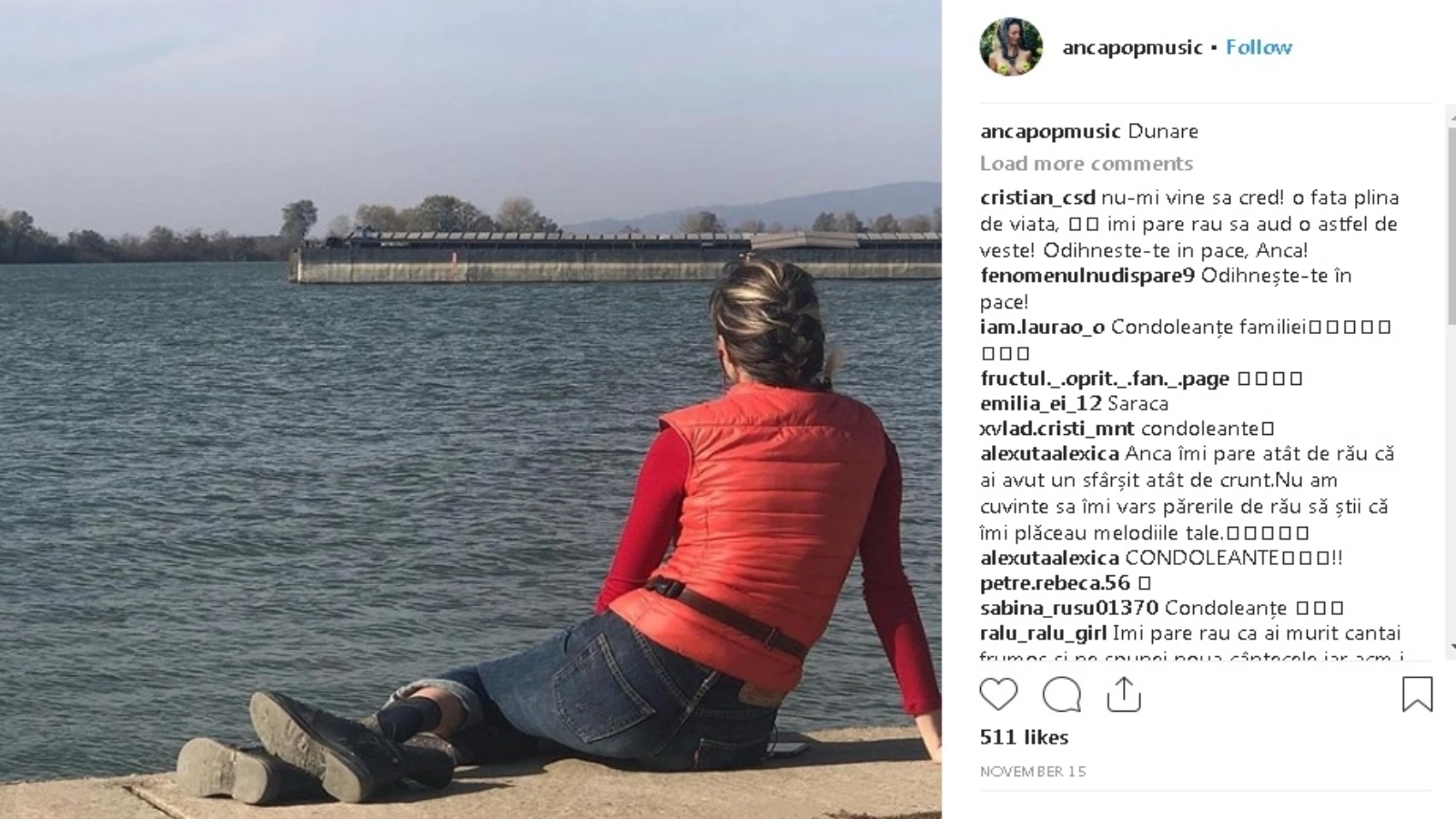Screen dimensions: 1456x819
Task: Open the fructul._.oprit._.fan._.page profile
Action: point(1105,378)
